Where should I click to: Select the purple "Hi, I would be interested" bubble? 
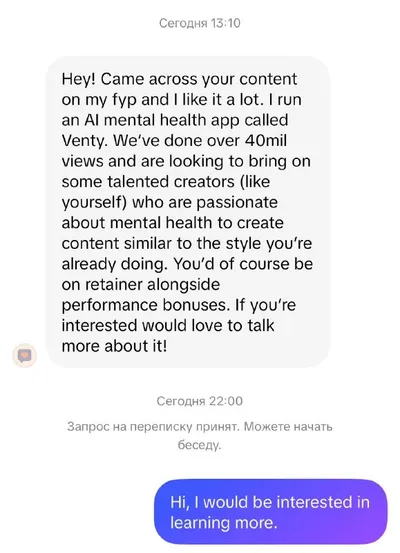[x=271, y=512]
